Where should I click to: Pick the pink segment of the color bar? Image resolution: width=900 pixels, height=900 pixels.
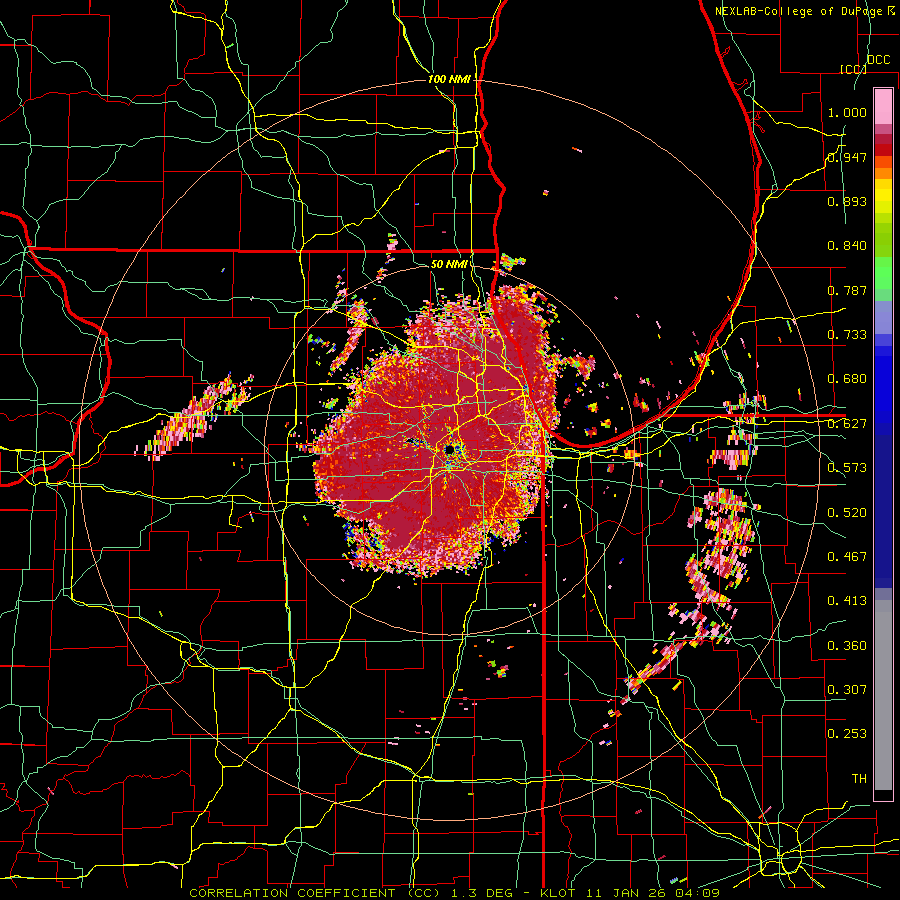(883, 106)
